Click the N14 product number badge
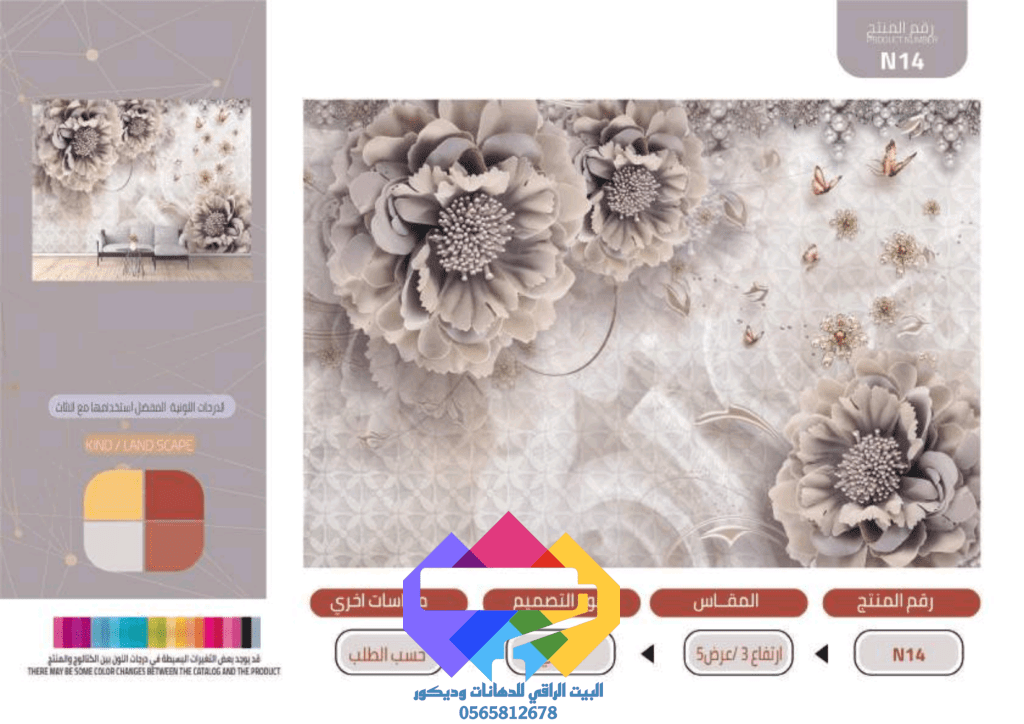Image resolution: width=1024 pixels, height=724 pixels. click(902, 61)
